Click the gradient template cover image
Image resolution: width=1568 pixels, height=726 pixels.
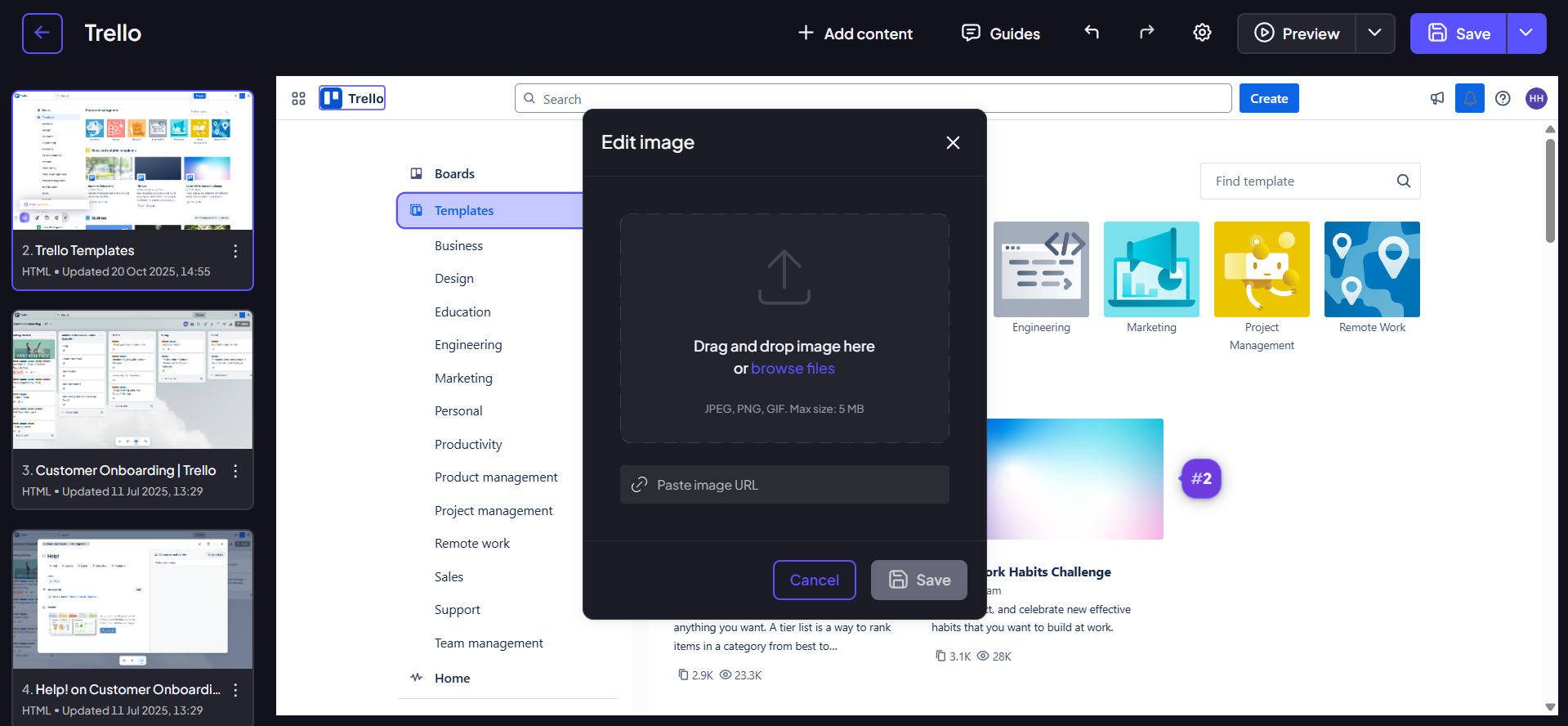click(1074, 479)
